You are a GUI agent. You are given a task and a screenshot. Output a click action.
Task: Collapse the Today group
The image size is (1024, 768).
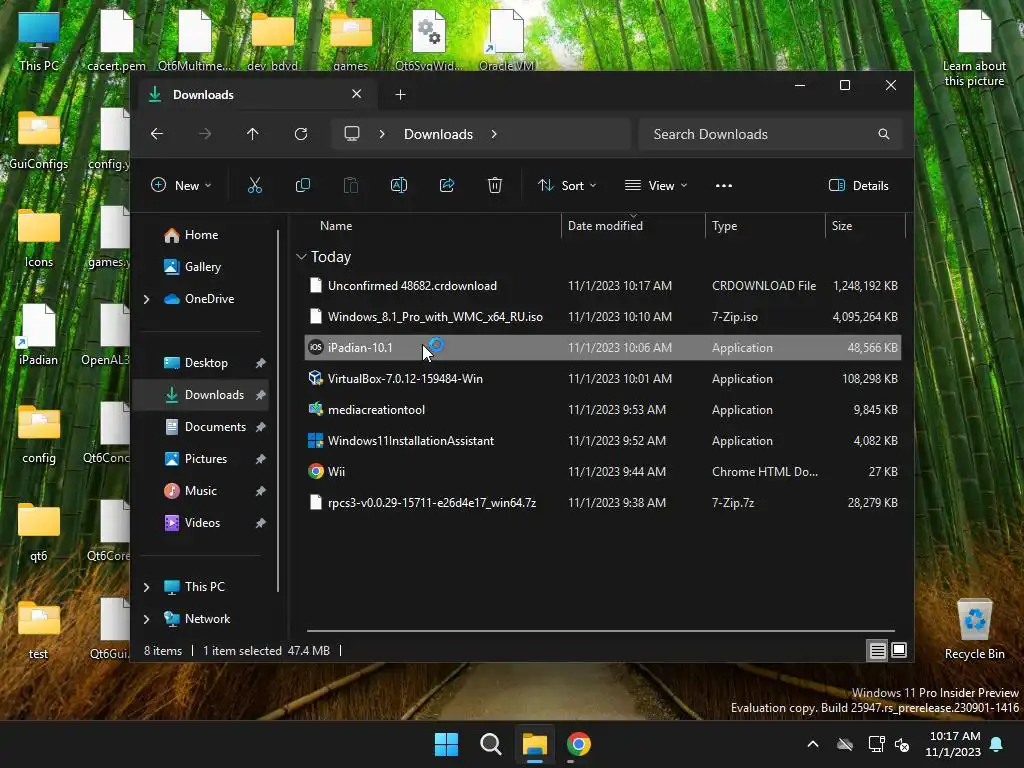tap(301, 257)
